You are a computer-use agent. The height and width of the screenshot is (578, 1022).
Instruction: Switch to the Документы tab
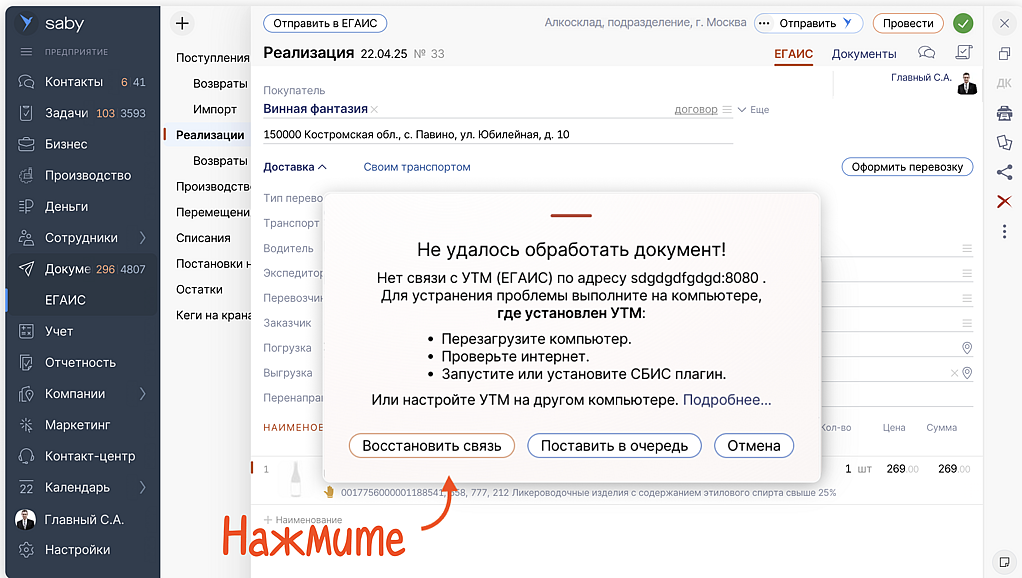tap(864, 54)
